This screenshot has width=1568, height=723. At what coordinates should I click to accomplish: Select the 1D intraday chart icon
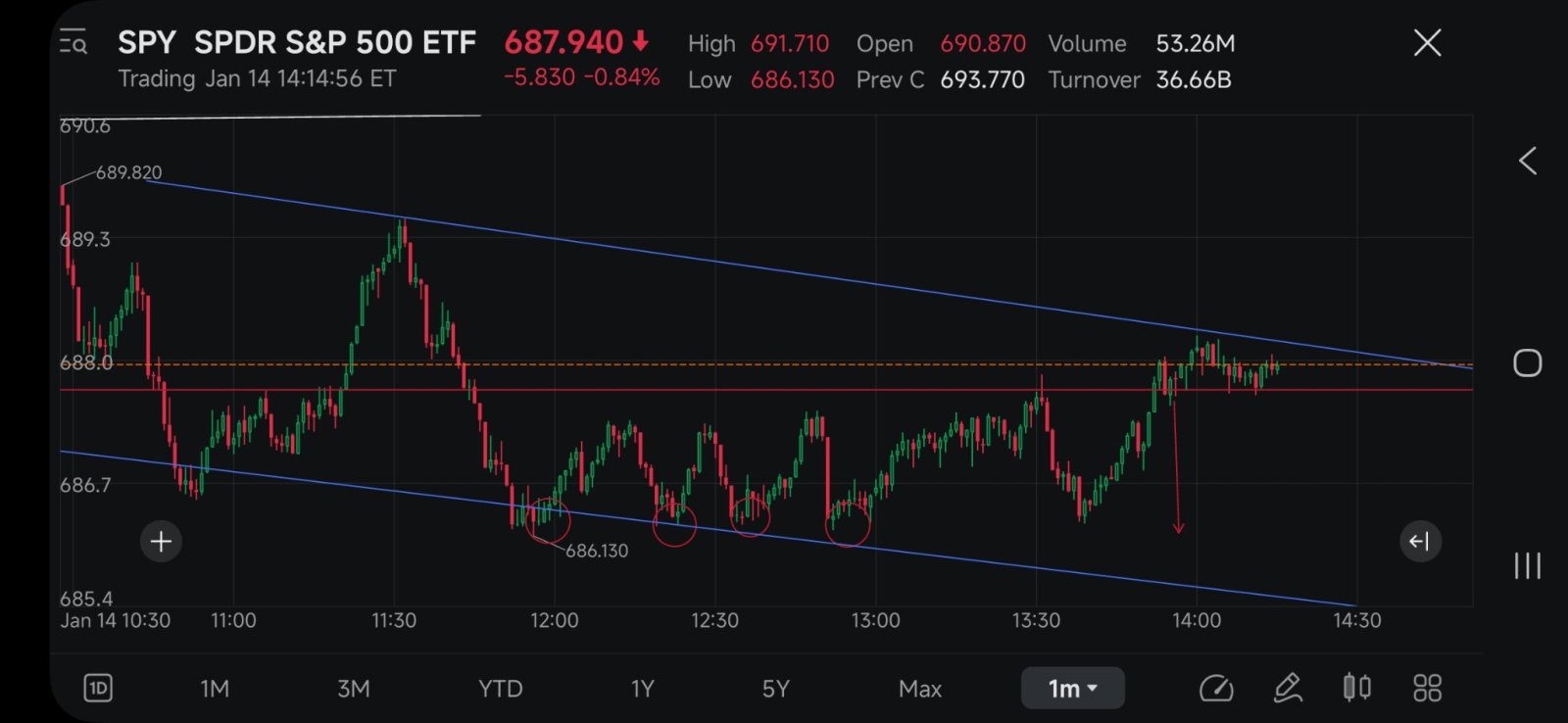point(98,689)
